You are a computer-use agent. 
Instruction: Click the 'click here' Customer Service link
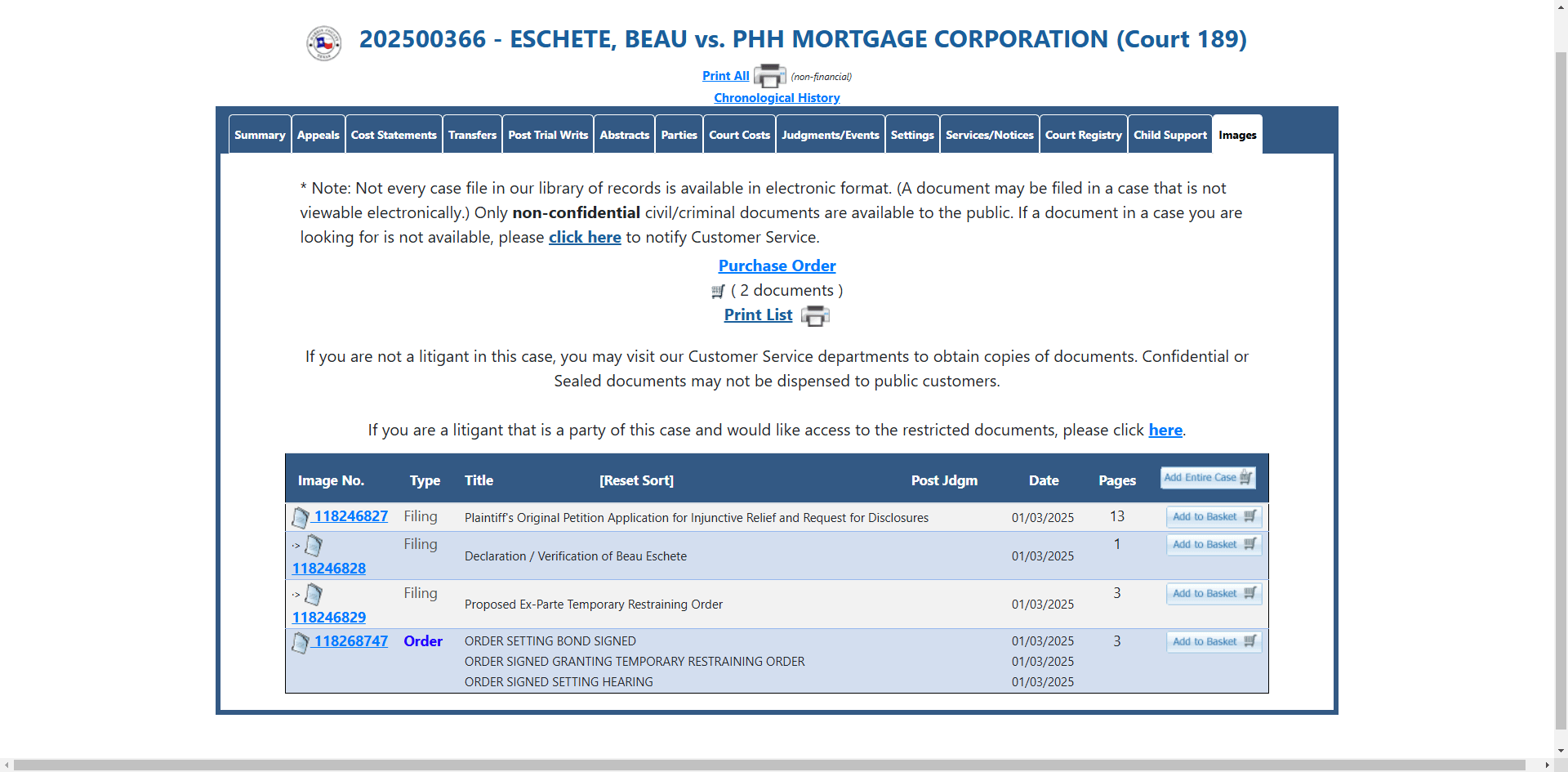[585, 238]
